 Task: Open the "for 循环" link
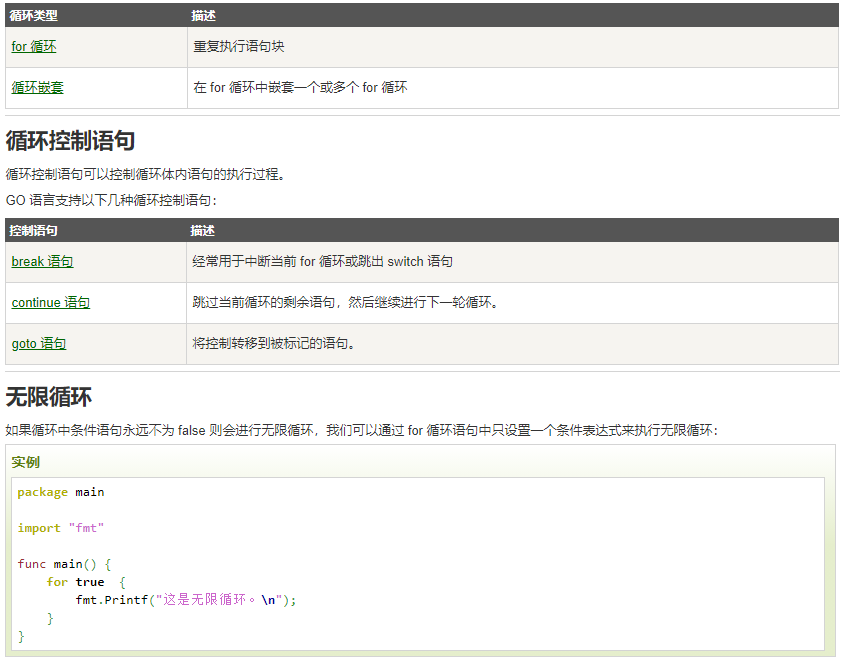point(33,46)
